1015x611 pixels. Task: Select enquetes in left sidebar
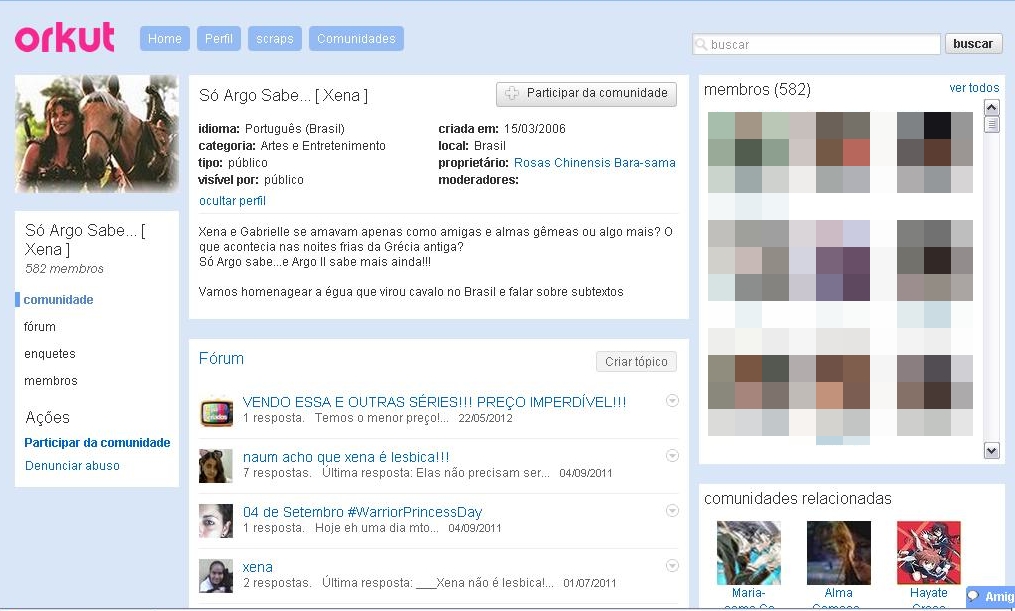point(50,354)
